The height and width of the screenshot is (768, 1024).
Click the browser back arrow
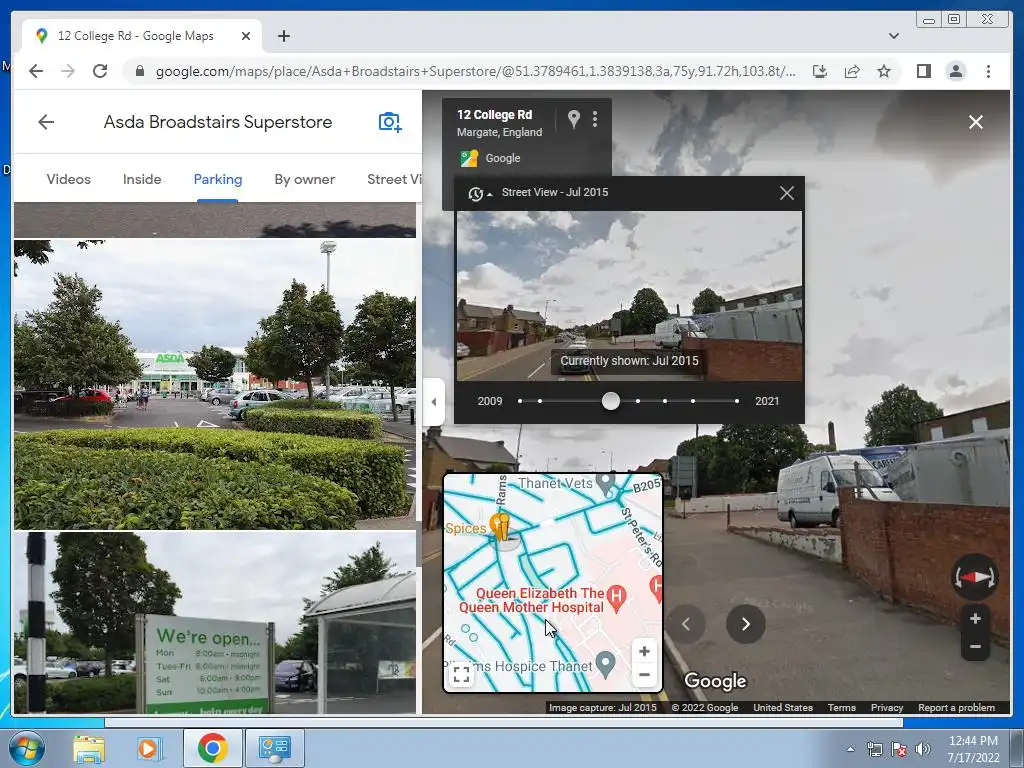point(36,71)
